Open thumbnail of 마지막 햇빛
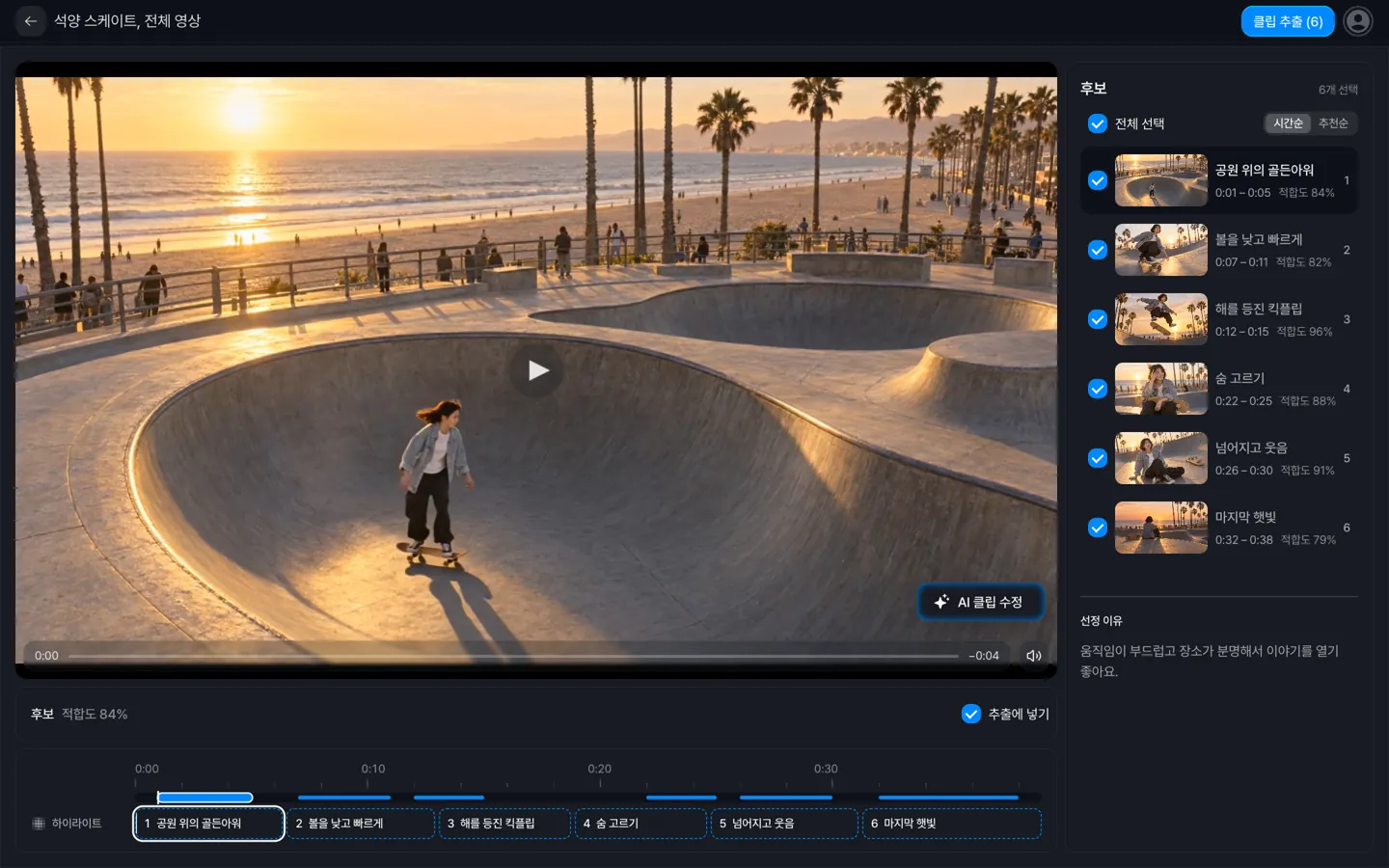 coord(1161,528)
